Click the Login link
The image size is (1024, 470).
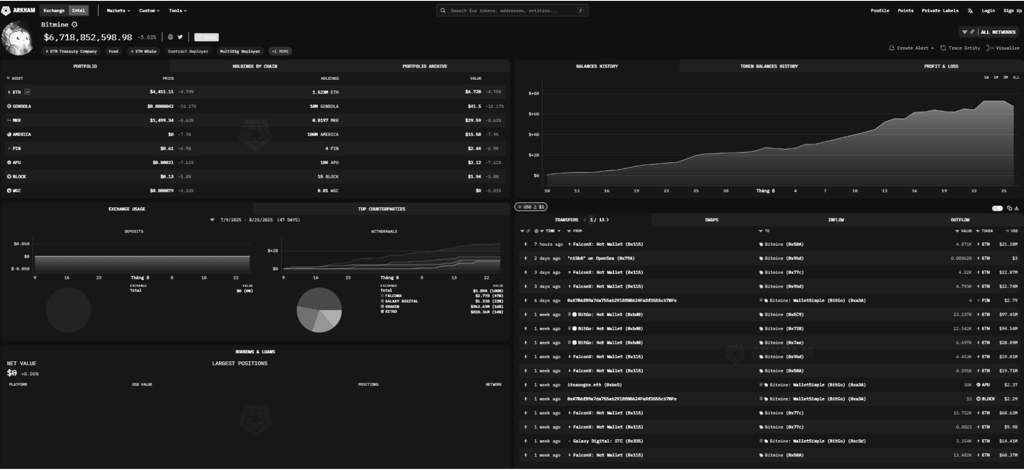click(x=988, y=10)
